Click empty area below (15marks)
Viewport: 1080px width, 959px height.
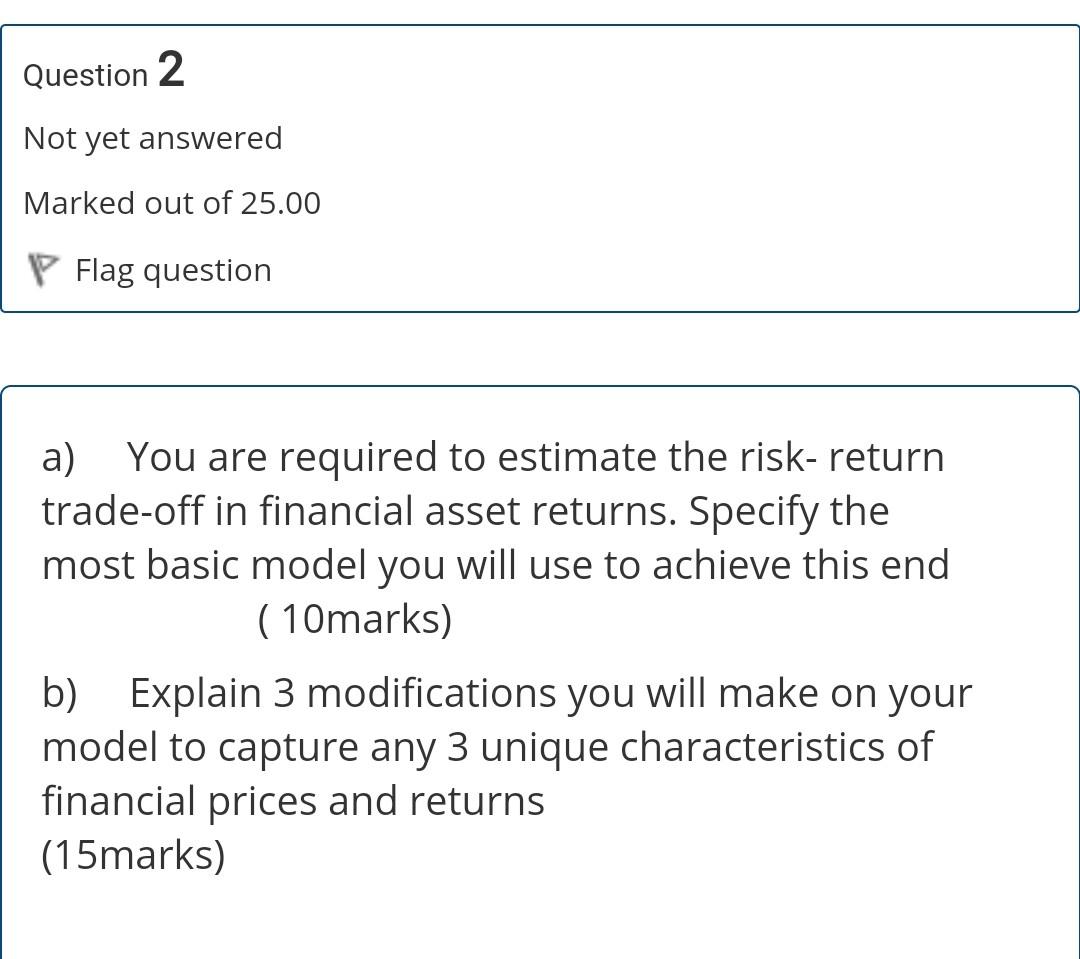coord(540,916)
